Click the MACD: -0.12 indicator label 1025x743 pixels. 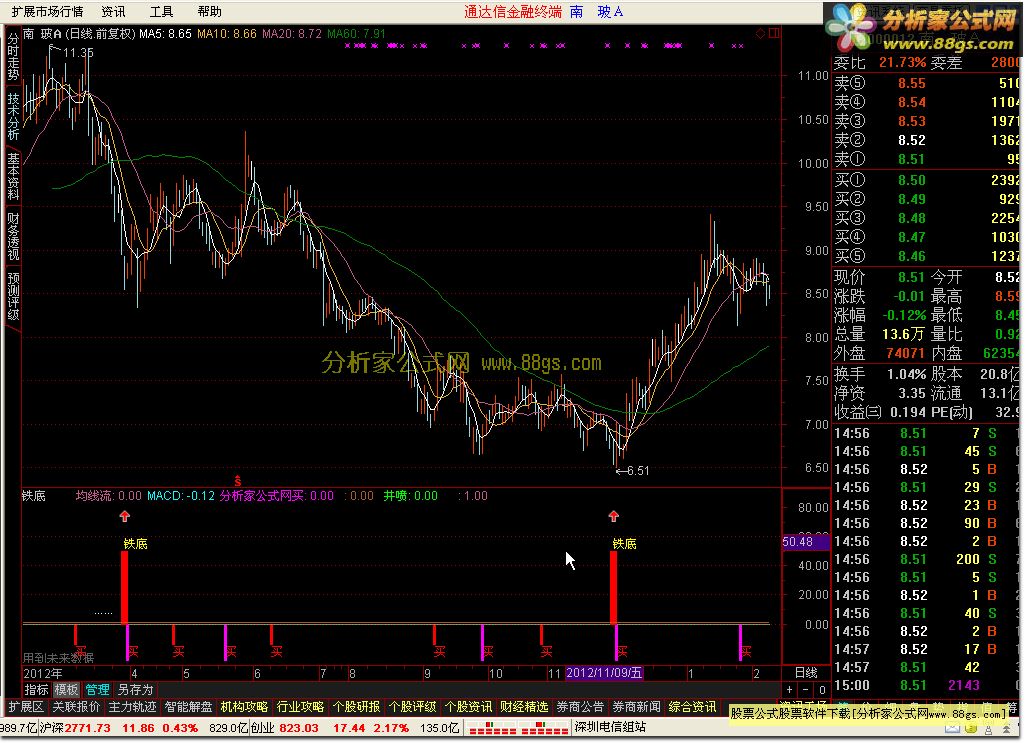click(x=181, y=496)
